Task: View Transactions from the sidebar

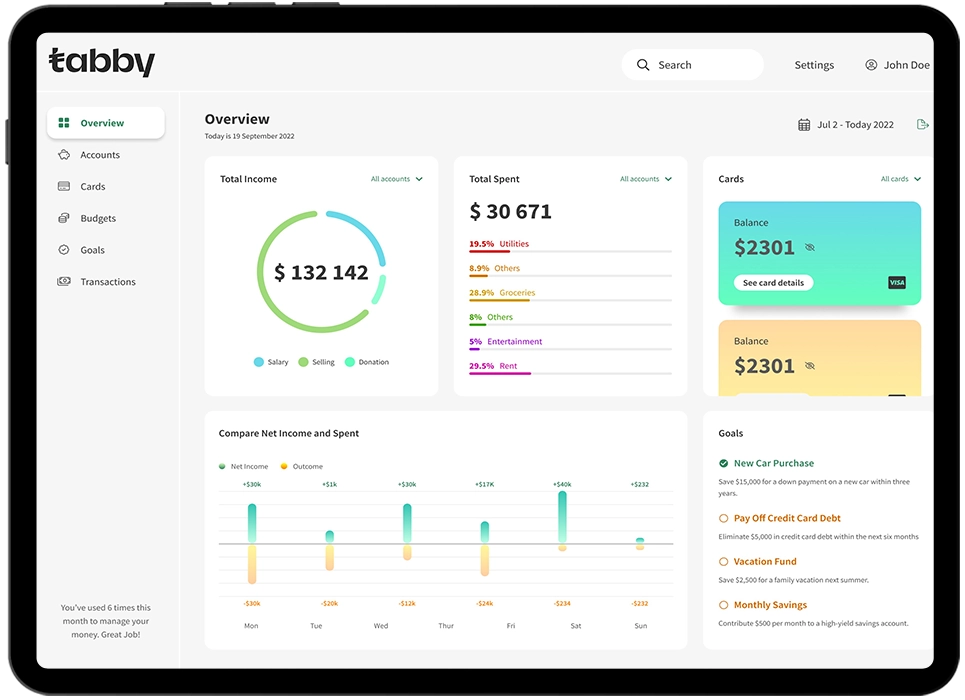Action: point(108,281)
